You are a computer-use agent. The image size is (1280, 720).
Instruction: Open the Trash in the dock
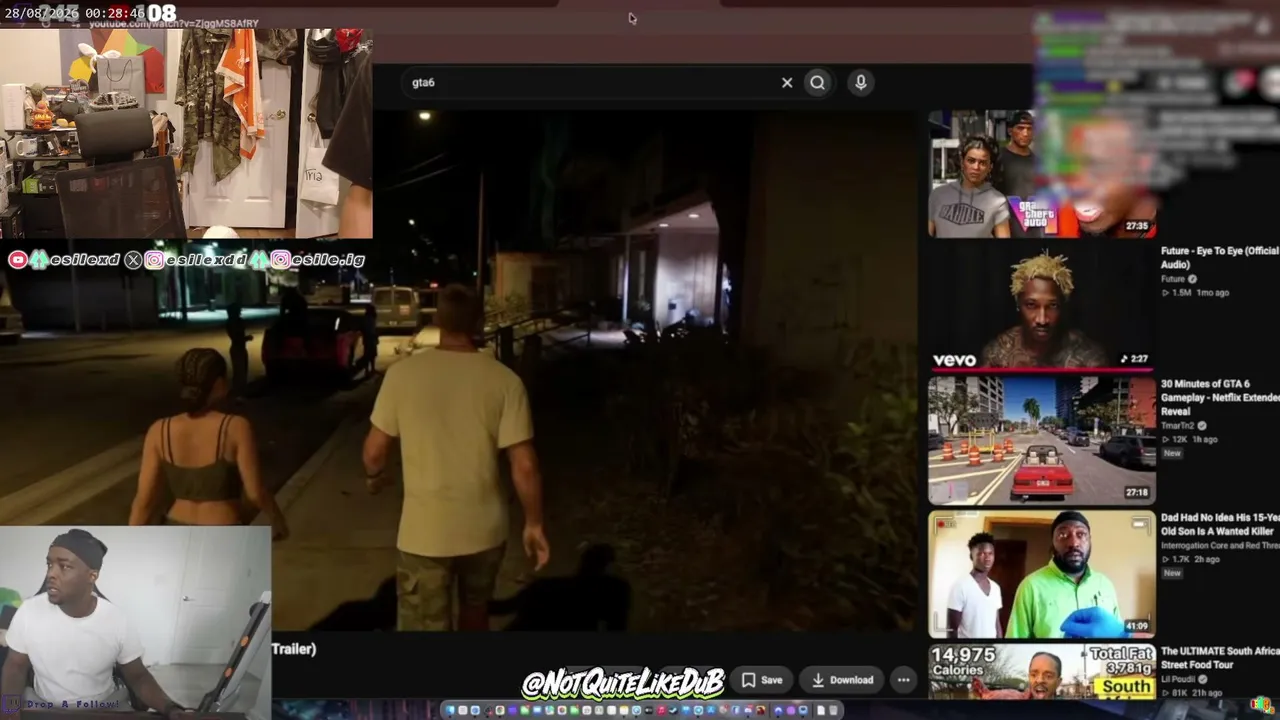pos(832,710)
